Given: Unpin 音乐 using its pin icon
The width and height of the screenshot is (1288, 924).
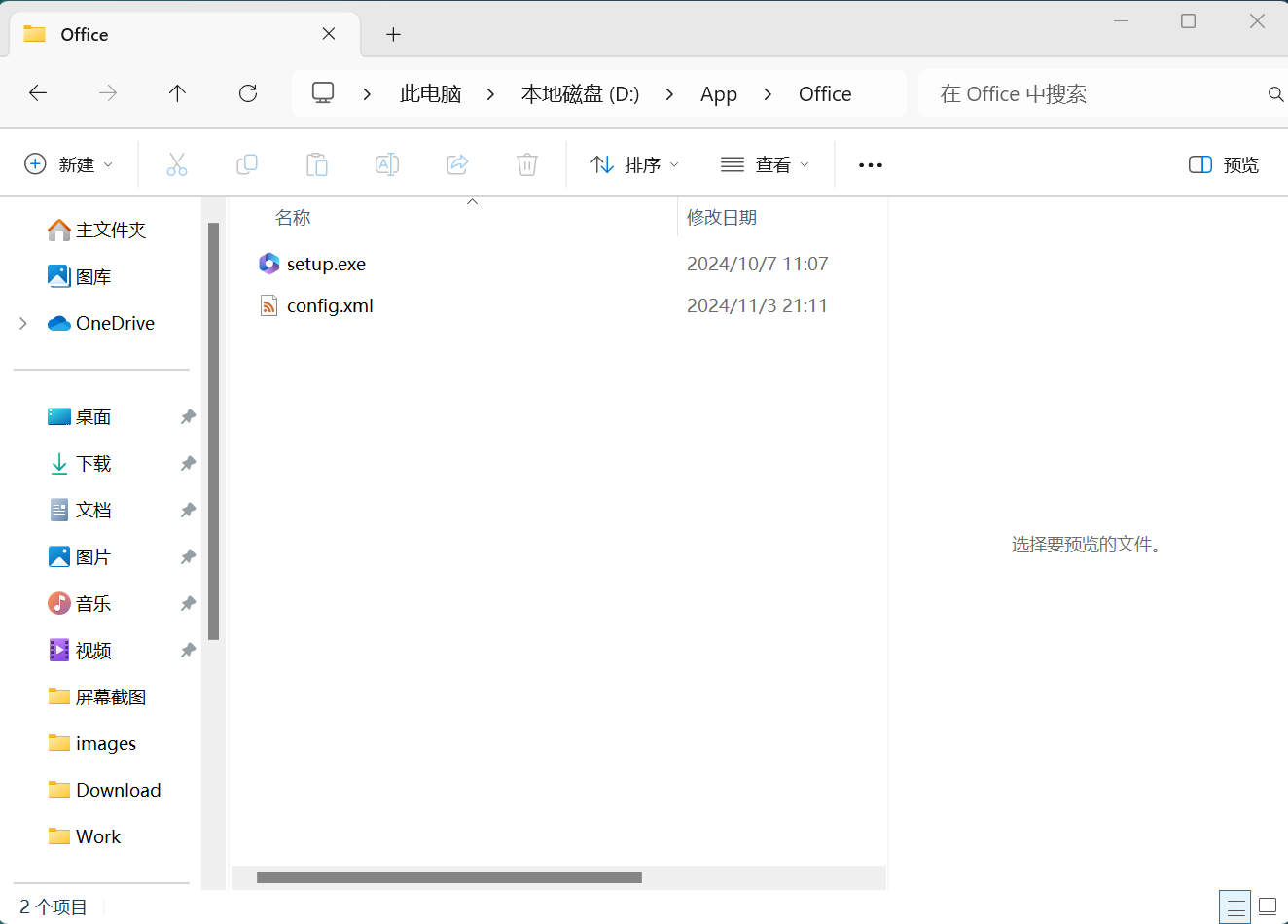Looking at the screenshot, I should [x=188, y=603].
